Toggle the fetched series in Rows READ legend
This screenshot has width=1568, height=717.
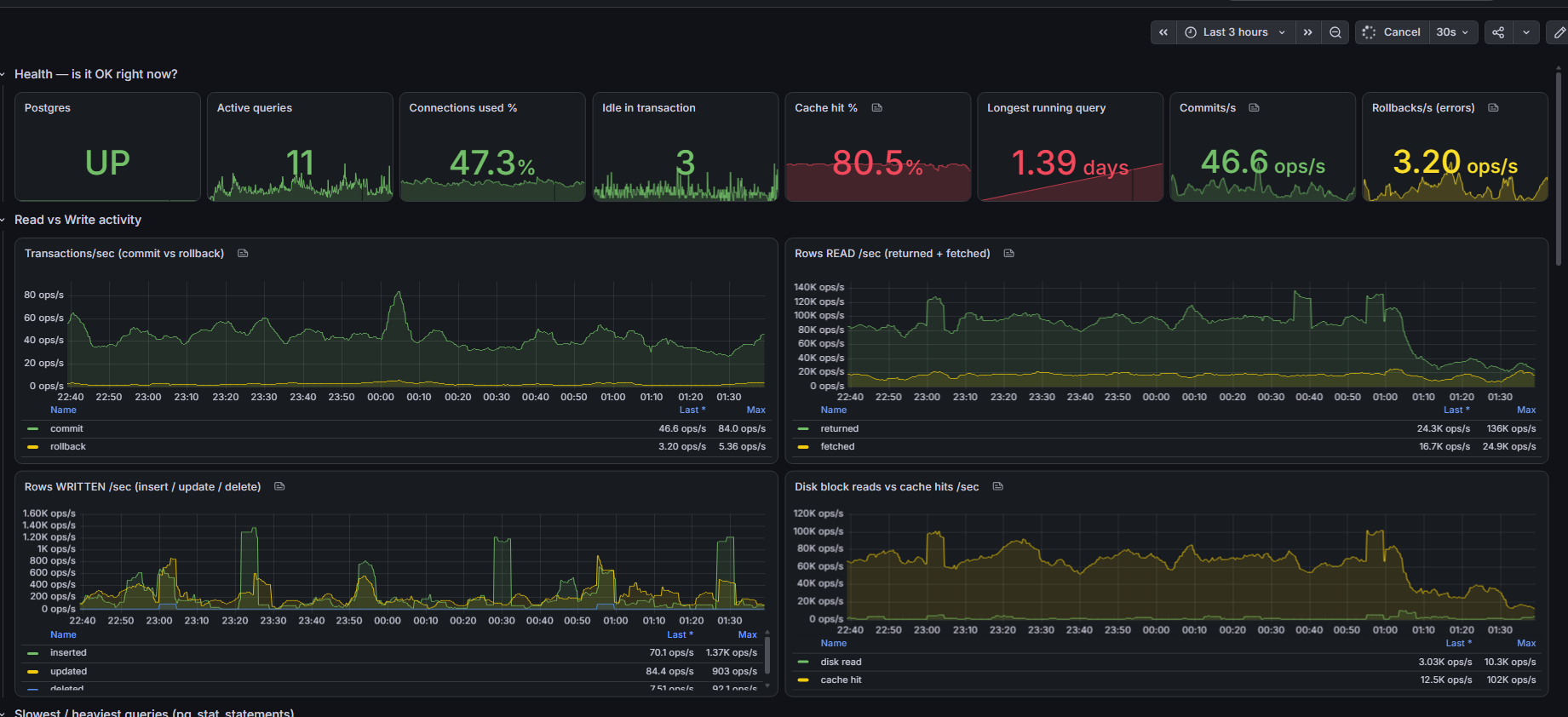tap(837, 447)
